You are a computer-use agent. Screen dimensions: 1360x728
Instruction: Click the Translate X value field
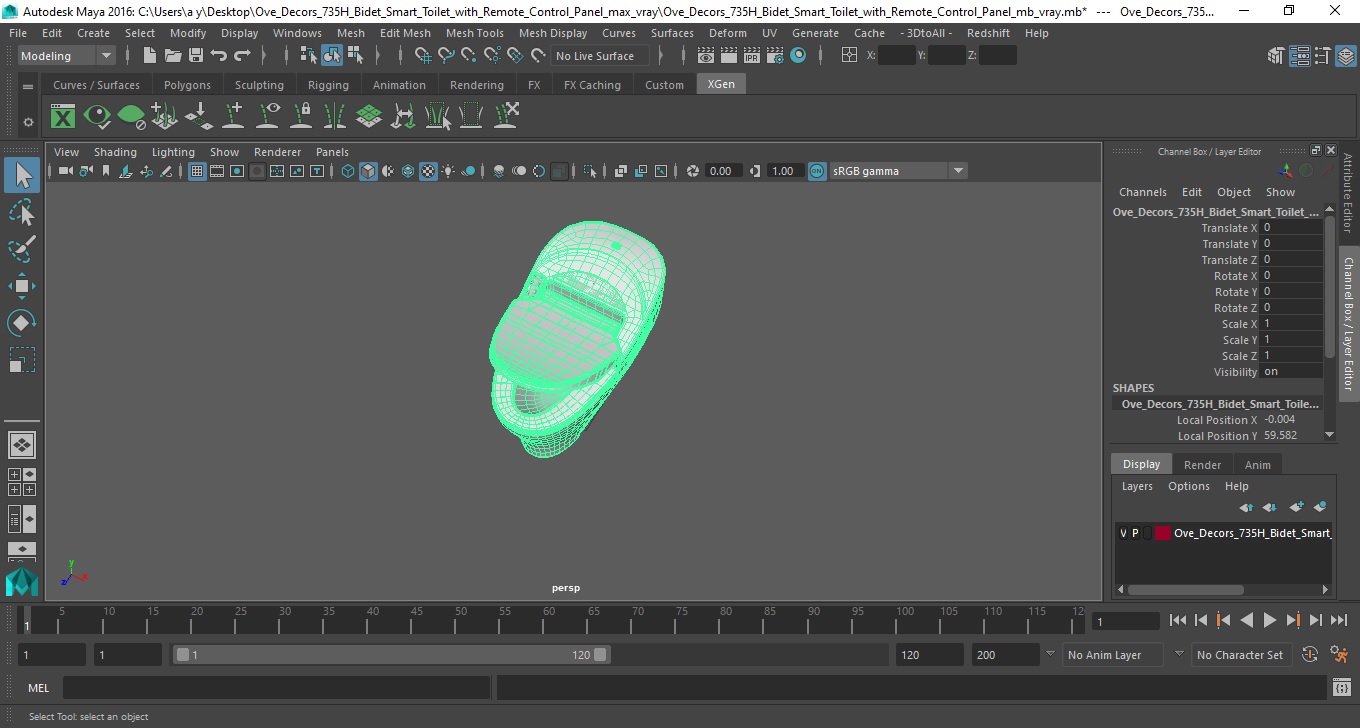(1291, 228)
